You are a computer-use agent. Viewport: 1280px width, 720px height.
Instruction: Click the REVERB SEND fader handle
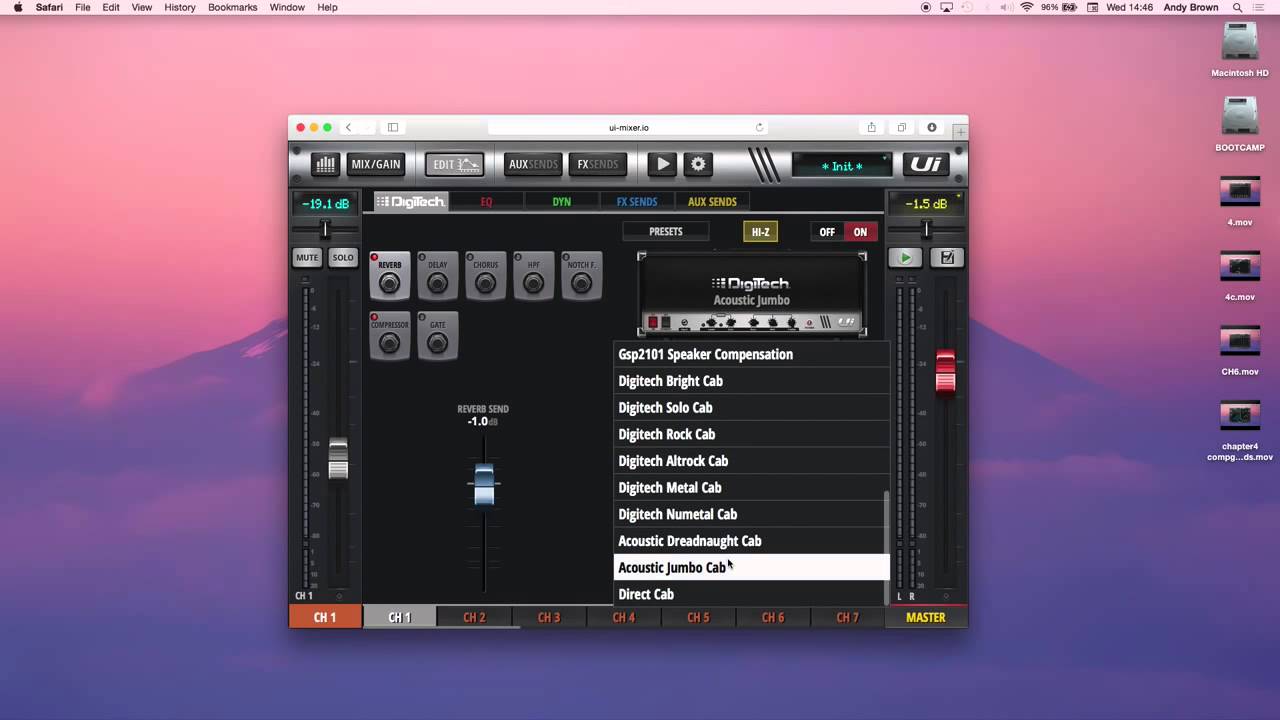tap(484, 484)
